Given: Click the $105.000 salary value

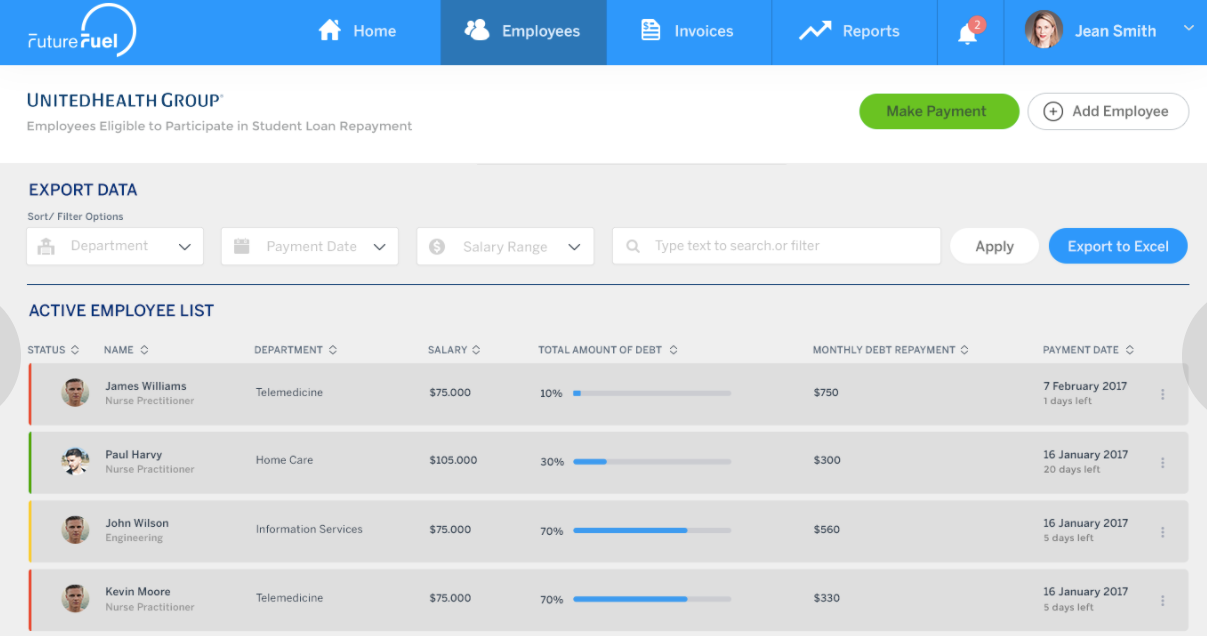Looking at the screenshot, I should pyautogui.click(x=453, y=461).
